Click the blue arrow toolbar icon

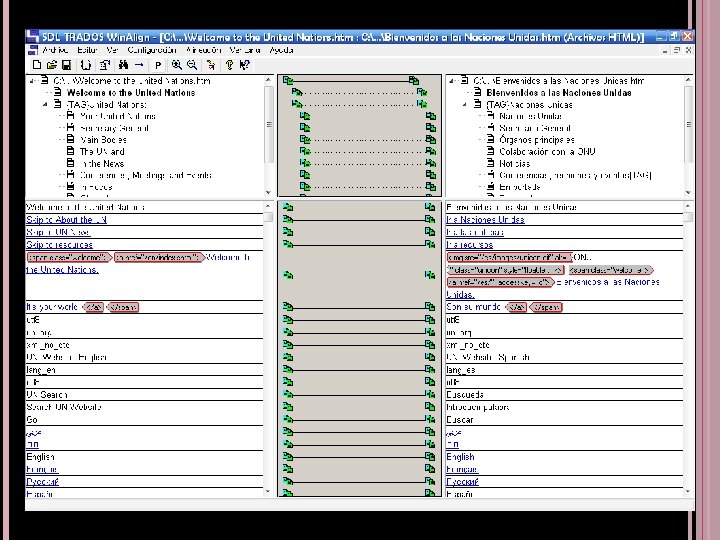point(139,65)
